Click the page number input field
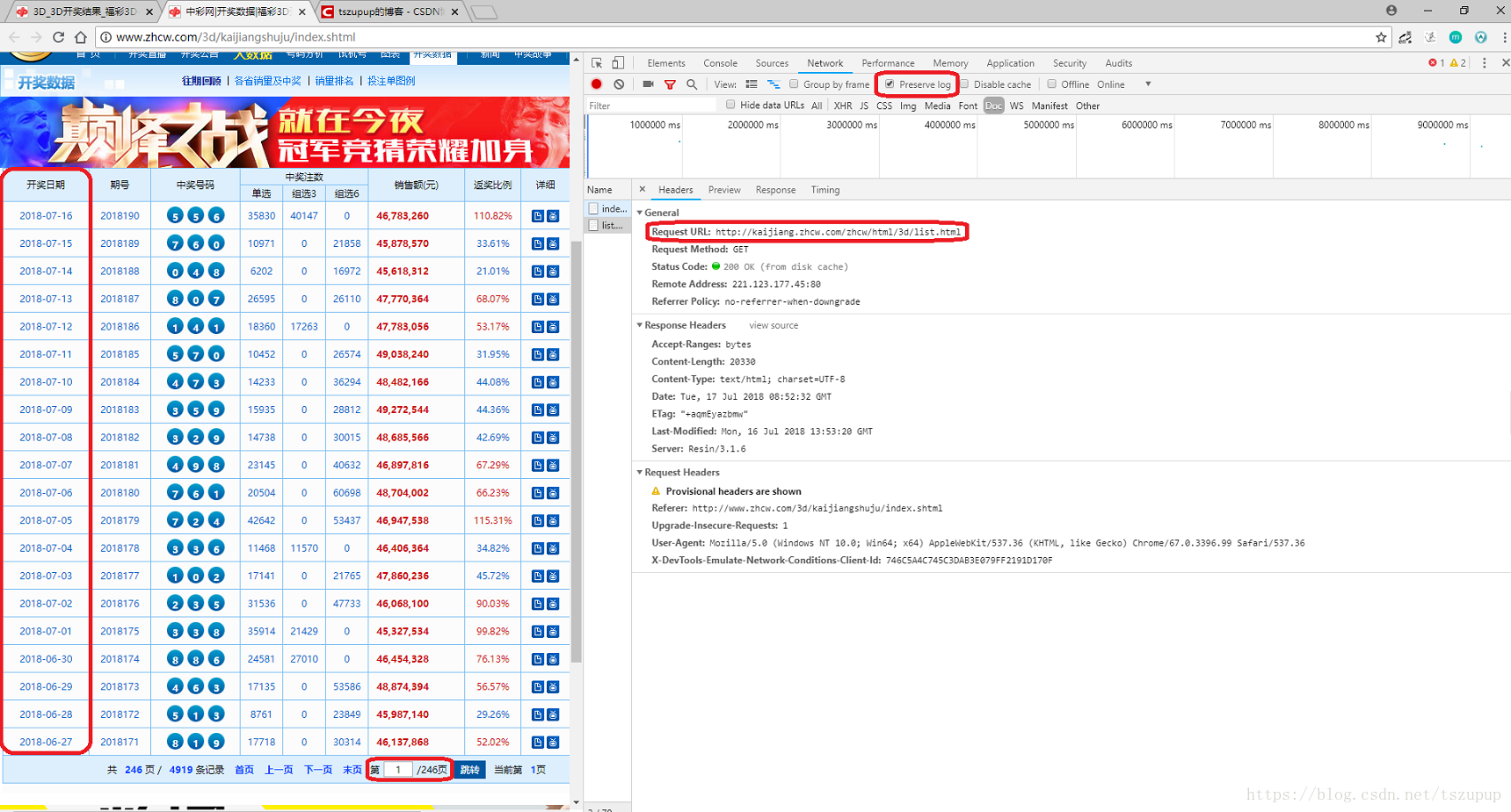The height and width of the screenshot is (812, 1511). 398,770
